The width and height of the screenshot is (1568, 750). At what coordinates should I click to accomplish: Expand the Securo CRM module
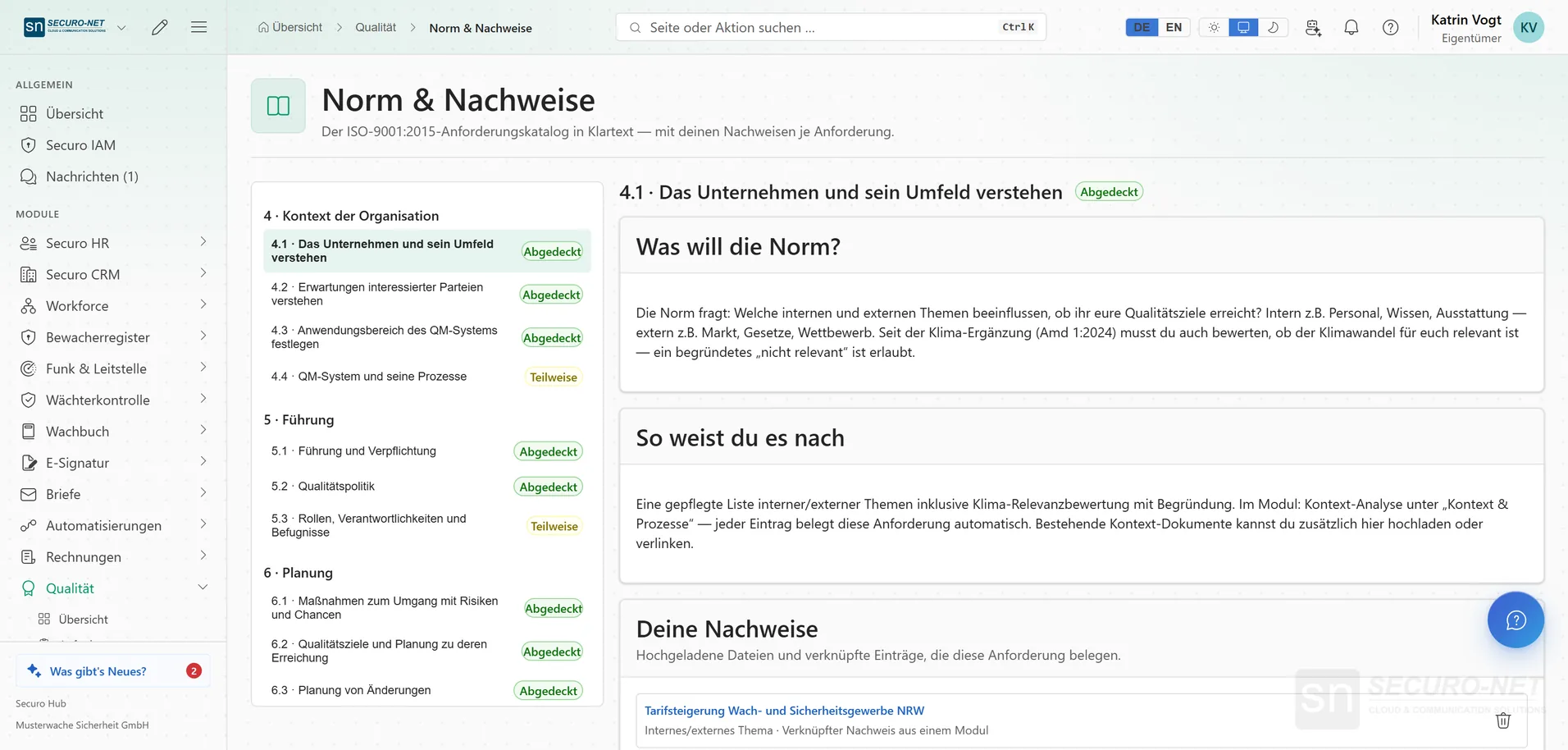[x=203, y=273]
